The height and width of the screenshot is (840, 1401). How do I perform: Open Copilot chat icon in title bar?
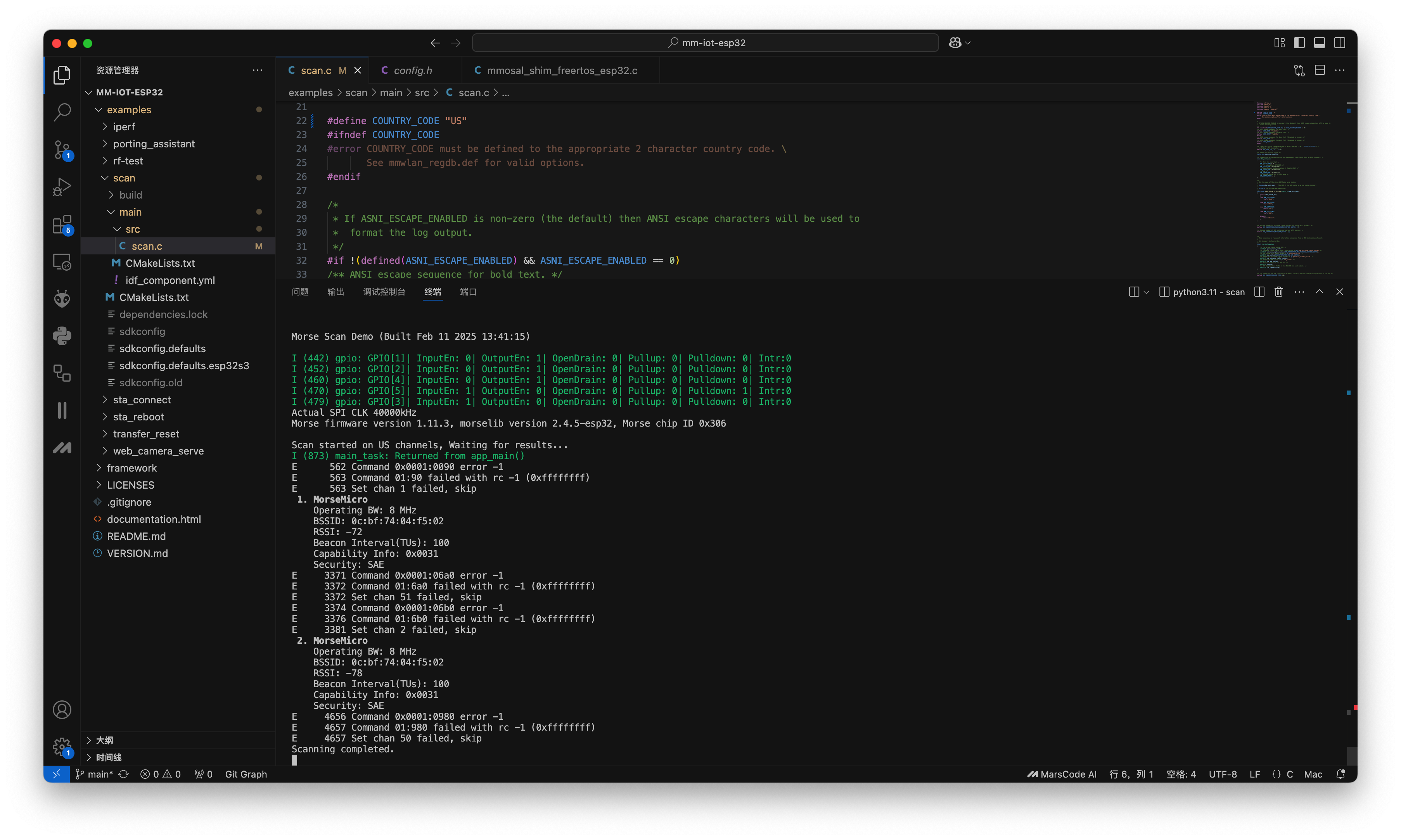(955, 43)
